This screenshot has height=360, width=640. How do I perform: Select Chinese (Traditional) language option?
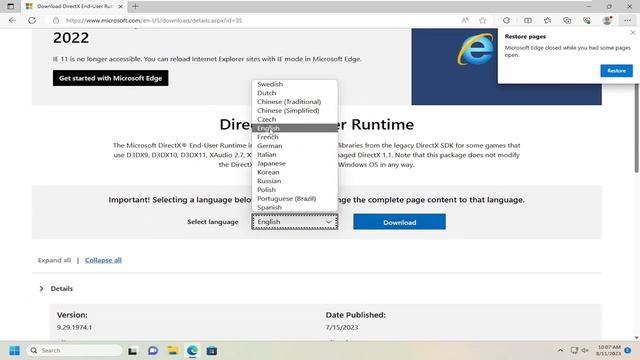[294, 102]
